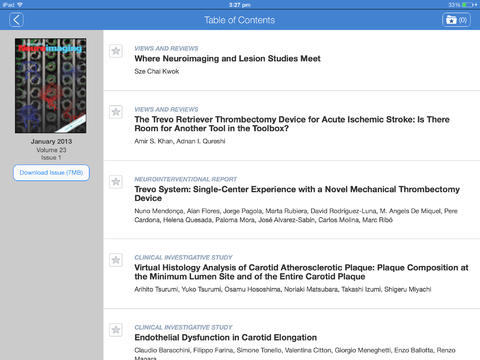Open Endothelial Dysfunction in Carotid Elongation
This screenshot has height=360, width=480.
tap(226, 337)
